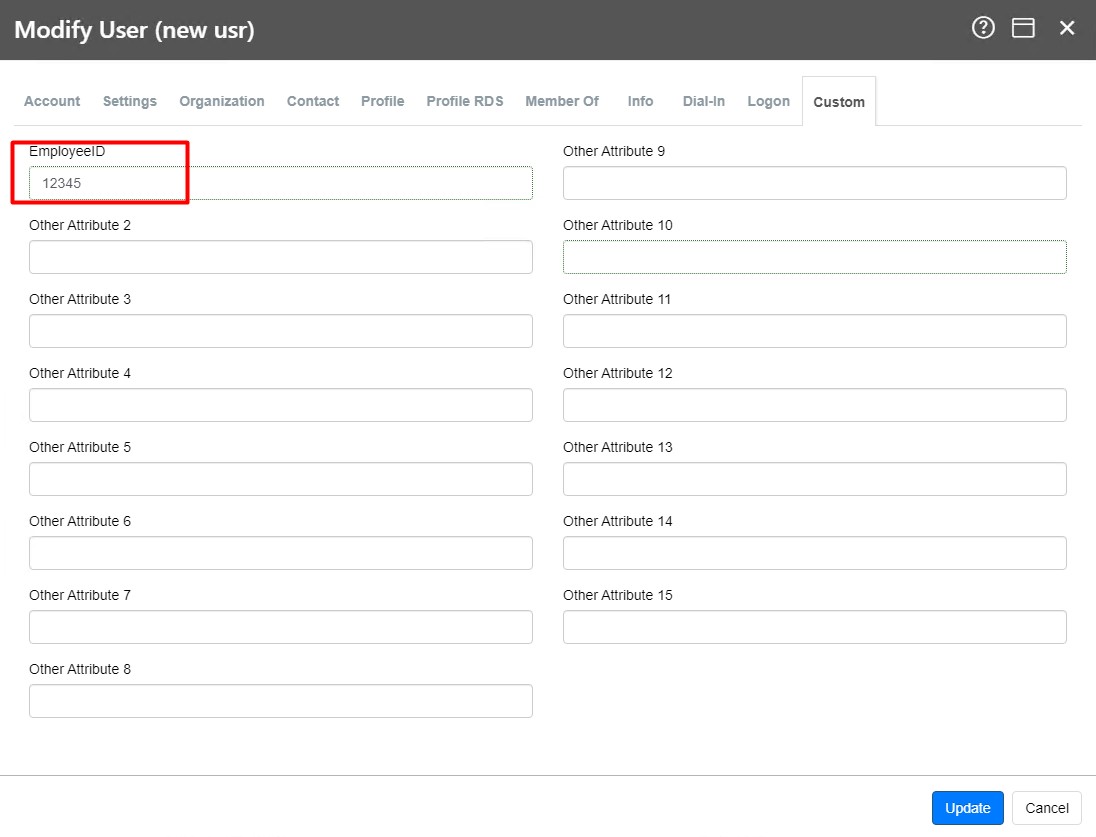Open the Member Of tab

(562, 101)
